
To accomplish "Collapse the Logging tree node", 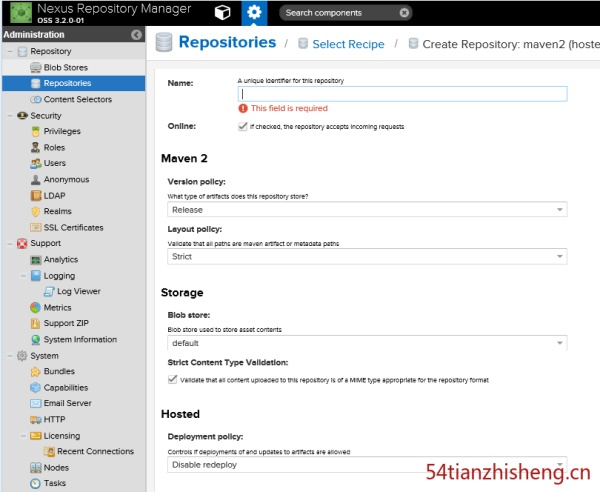I will tap(23, 276).
